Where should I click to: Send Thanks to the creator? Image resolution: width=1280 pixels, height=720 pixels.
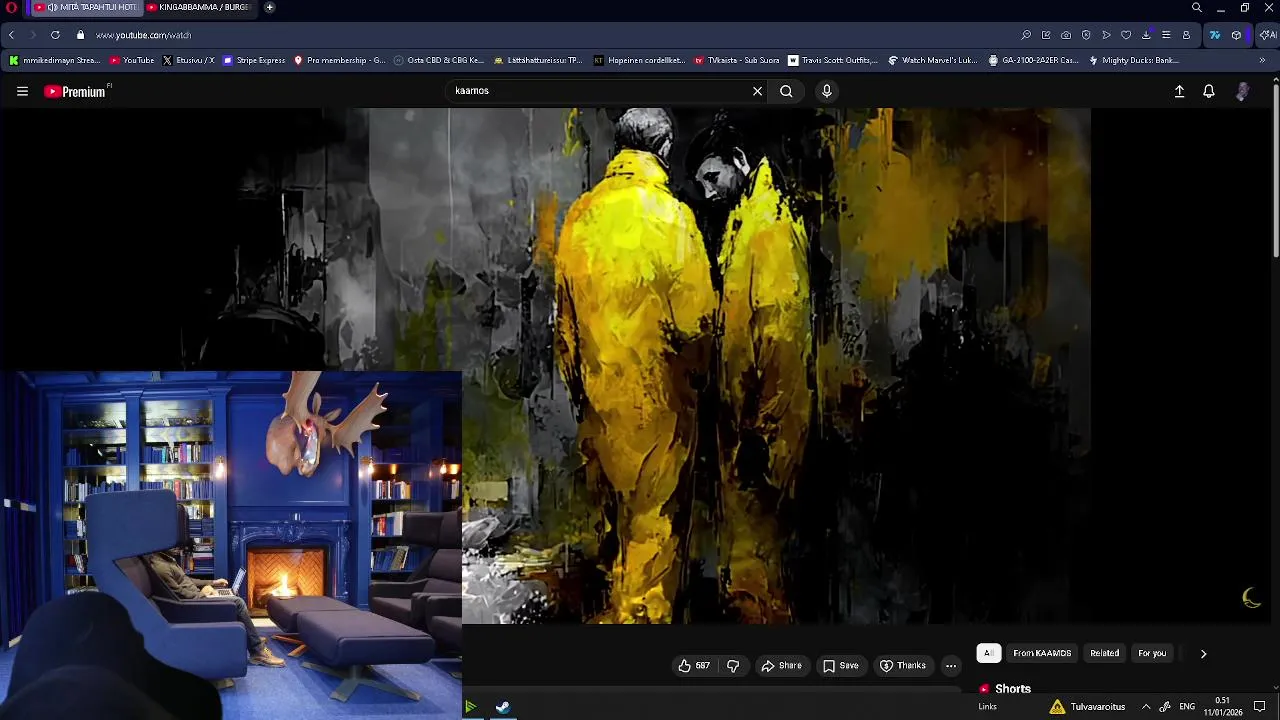click(902, 666)
